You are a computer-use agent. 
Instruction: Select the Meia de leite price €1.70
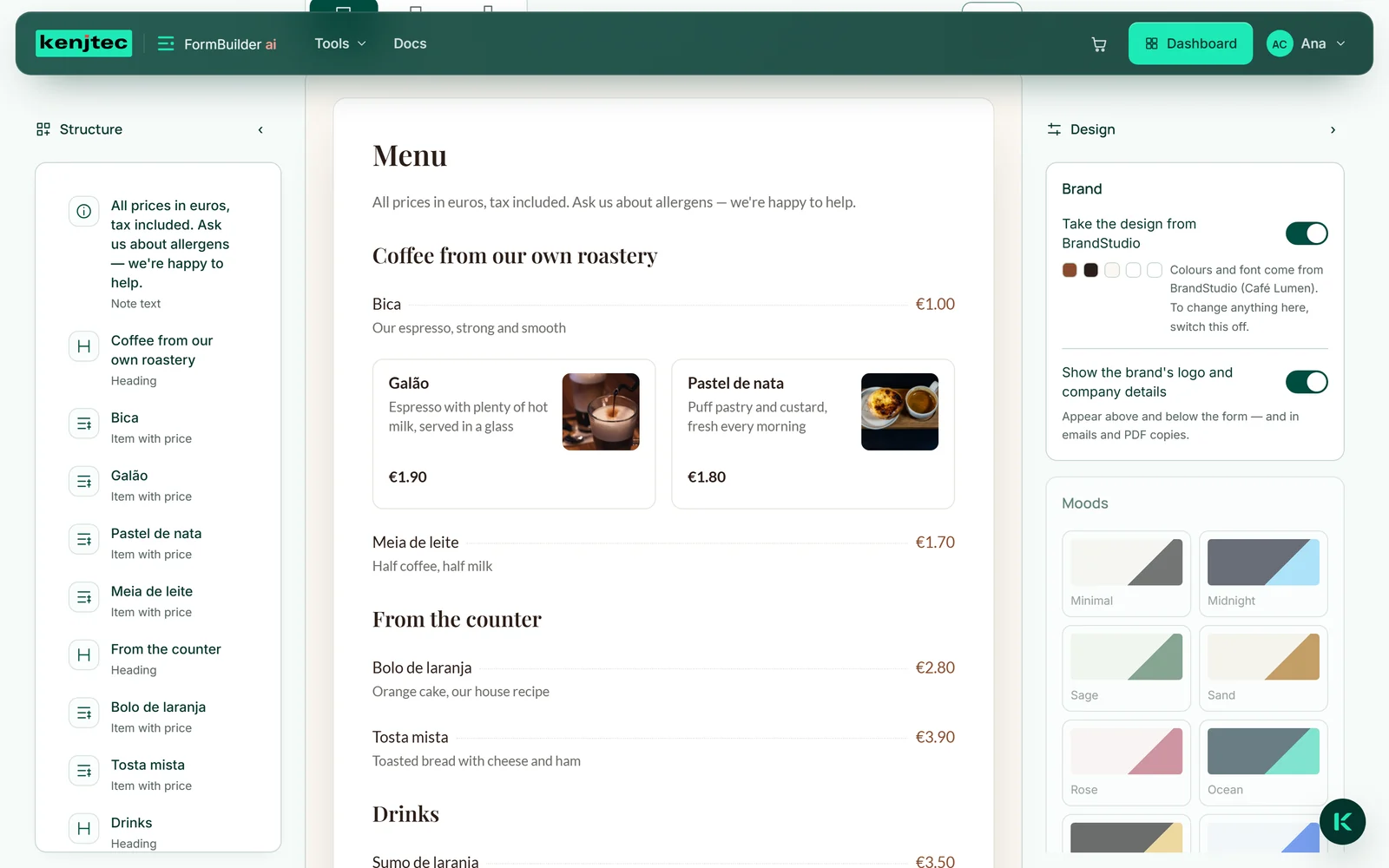(x=935, y=542)
